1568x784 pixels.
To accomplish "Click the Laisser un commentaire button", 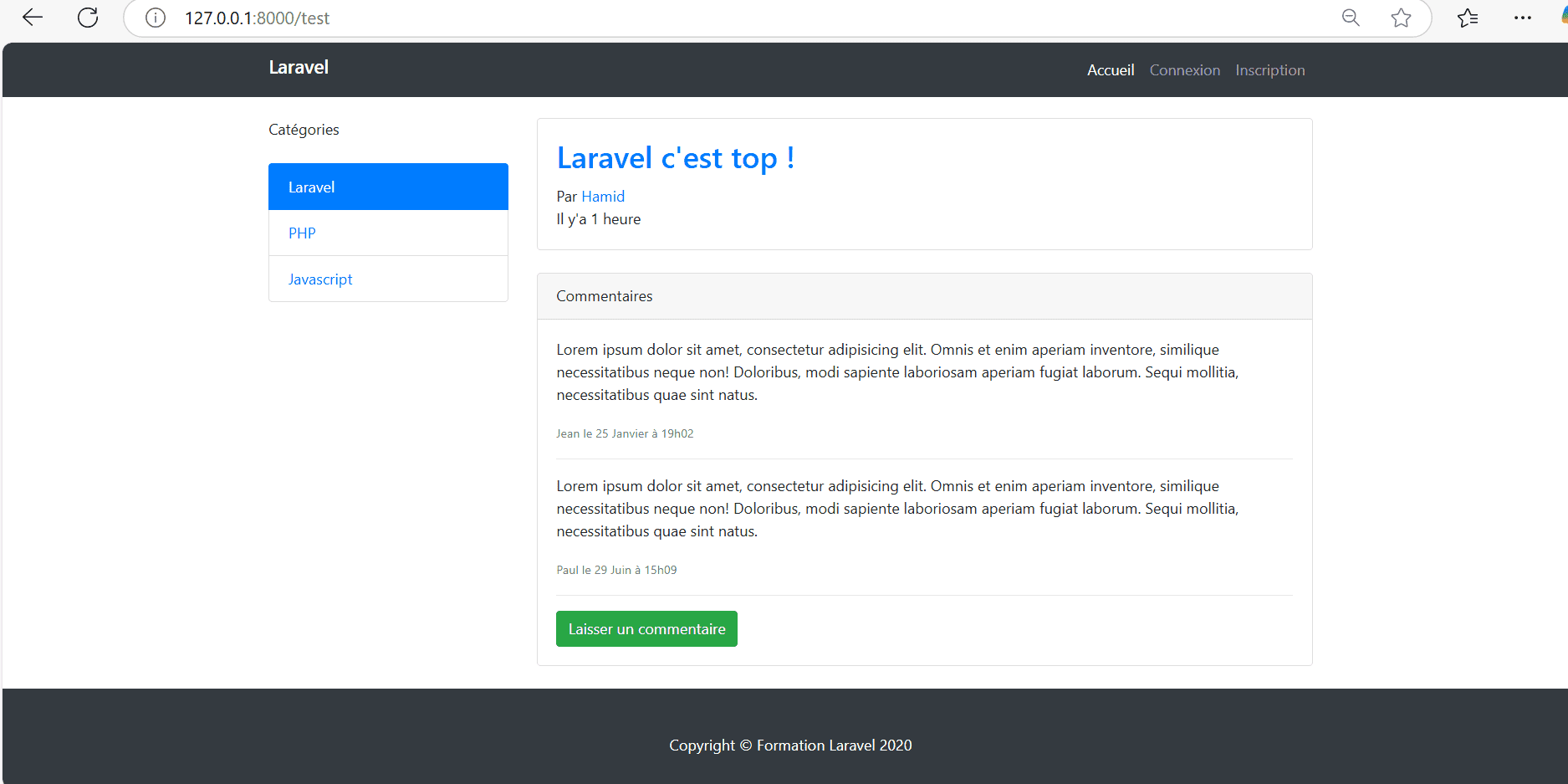I will point(646,628).
